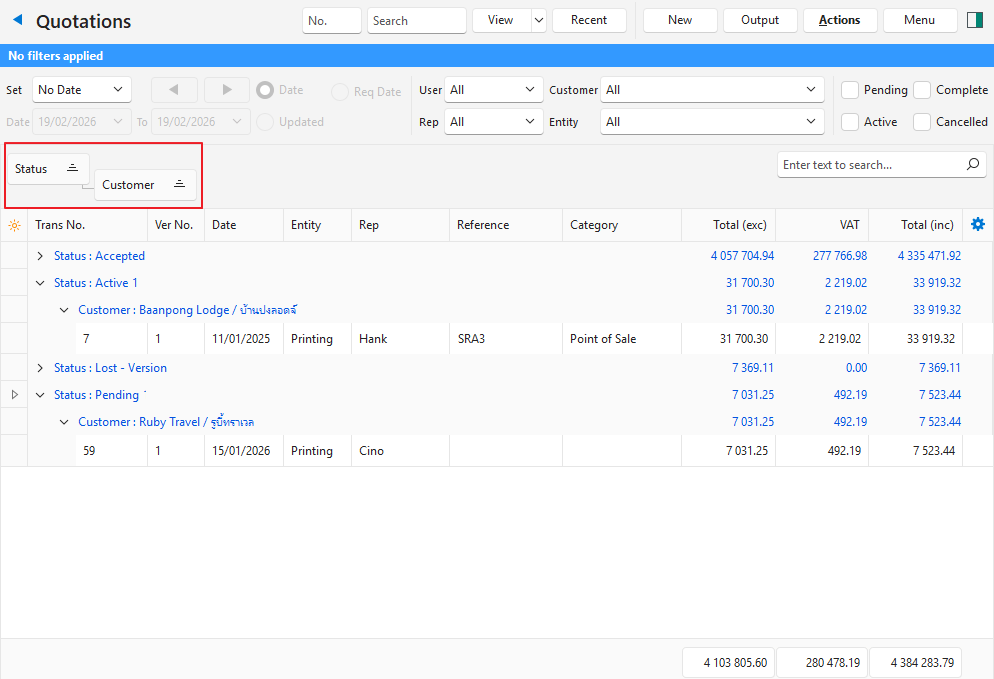Click the previous date arrow button

pyautogui.click(x=175, y=90)
